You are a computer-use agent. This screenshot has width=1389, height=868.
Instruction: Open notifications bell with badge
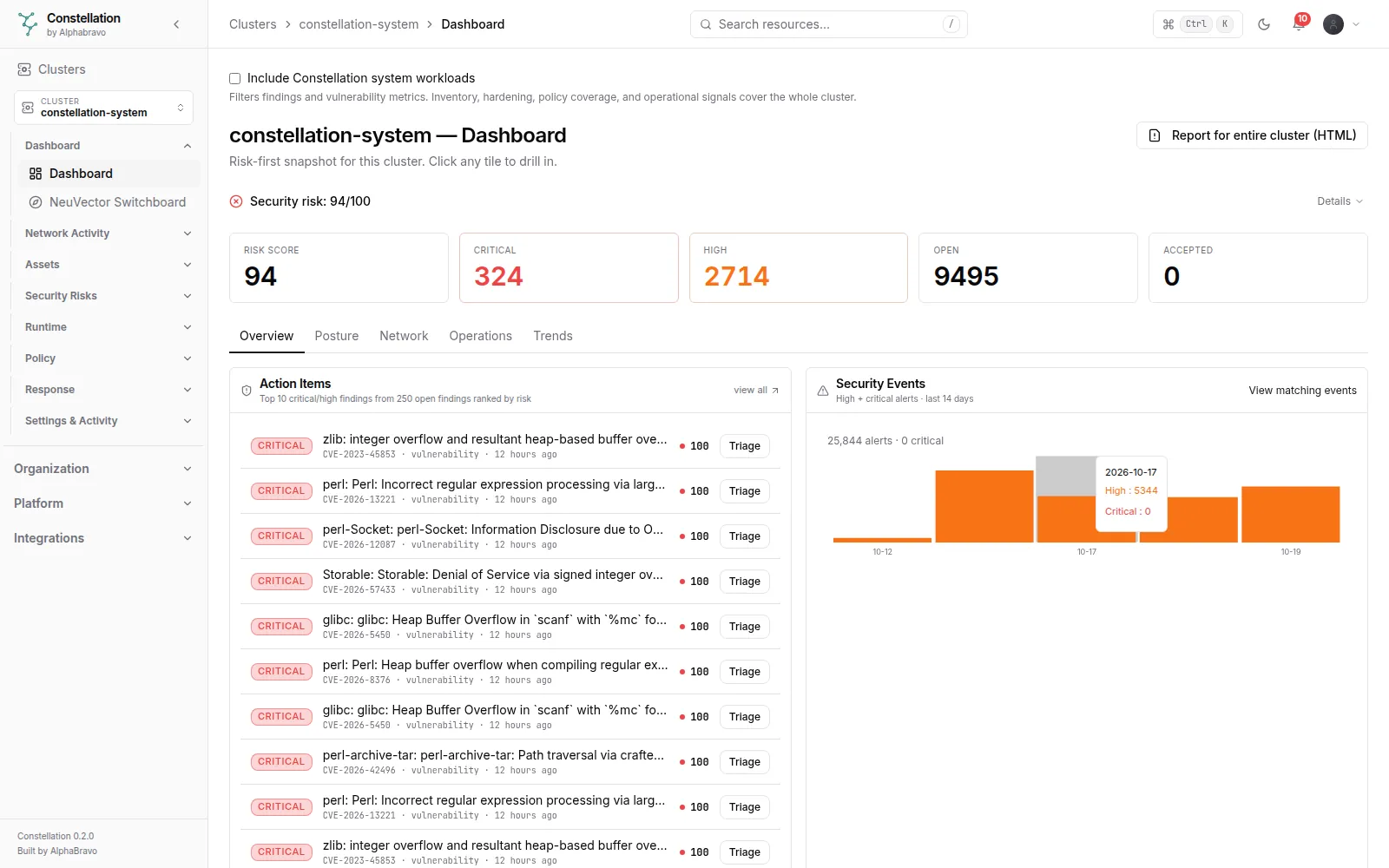[1299, 23]
